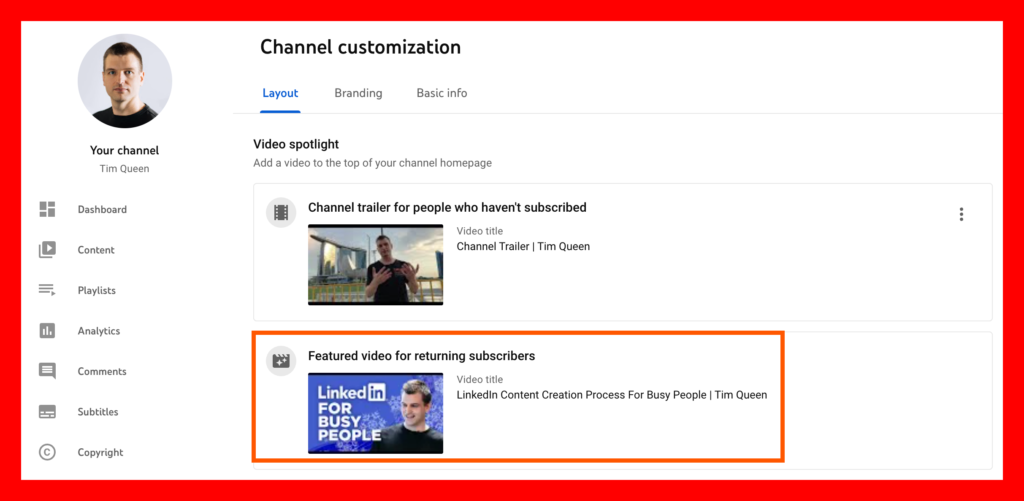Click the Subtitles icon in the sidebar
The width and height of the screenshot is (1024, 501).
47,412
